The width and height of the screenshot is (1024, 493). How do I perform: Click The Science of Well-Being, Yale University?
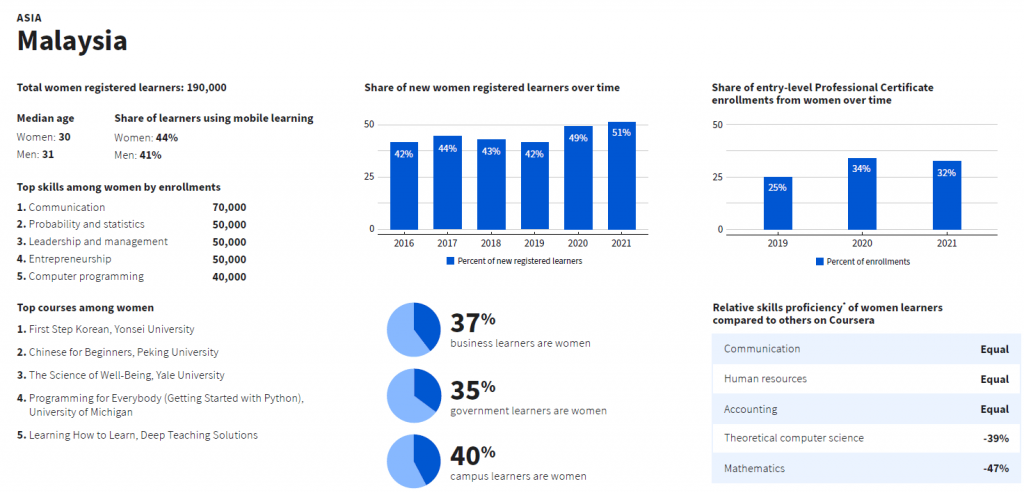(121, 375)
